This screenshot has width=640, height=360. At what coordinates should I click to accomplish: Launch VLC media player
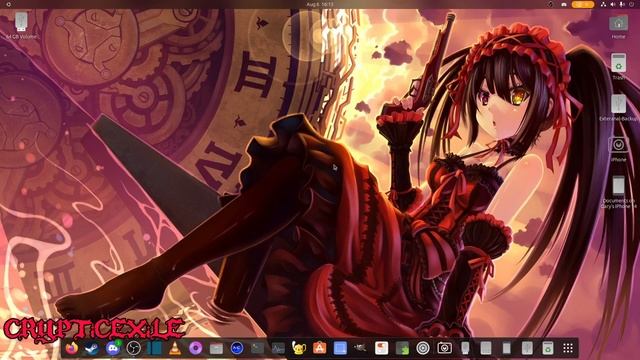pyautogui.click(x=175, y=348)
